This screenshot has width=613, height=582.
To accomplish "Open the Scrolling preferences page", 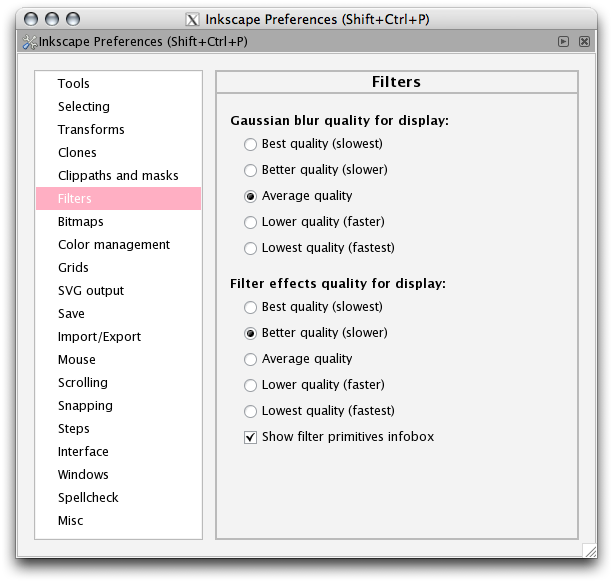I will click(x=118, y=383).
